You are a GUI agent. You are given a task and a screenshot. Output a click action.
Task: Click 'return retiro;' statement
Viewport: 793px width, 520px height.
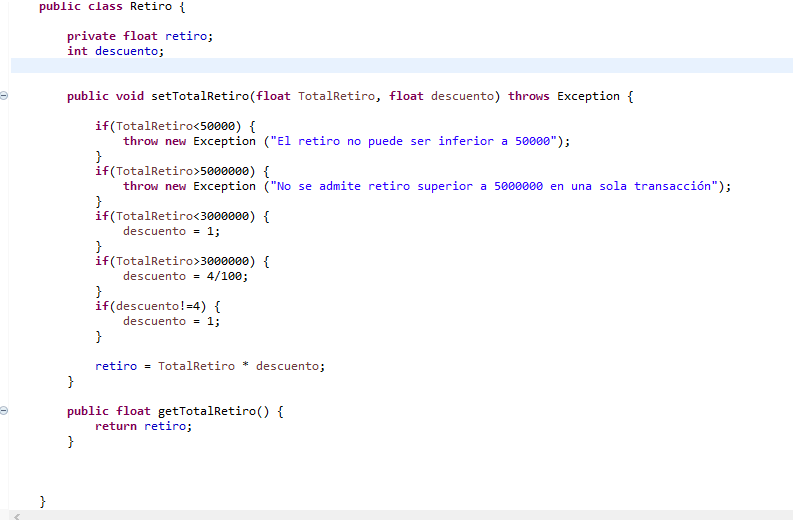coord(144,426)
